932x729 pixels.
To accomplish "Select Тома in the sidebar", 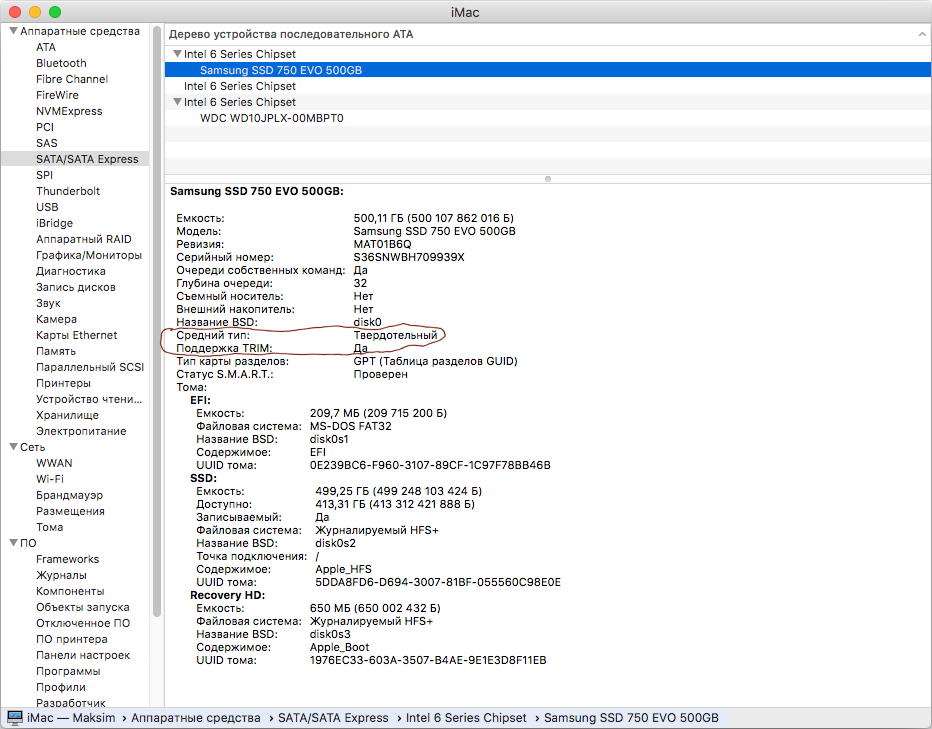I will pyautogui.click(x=49, y=527).
